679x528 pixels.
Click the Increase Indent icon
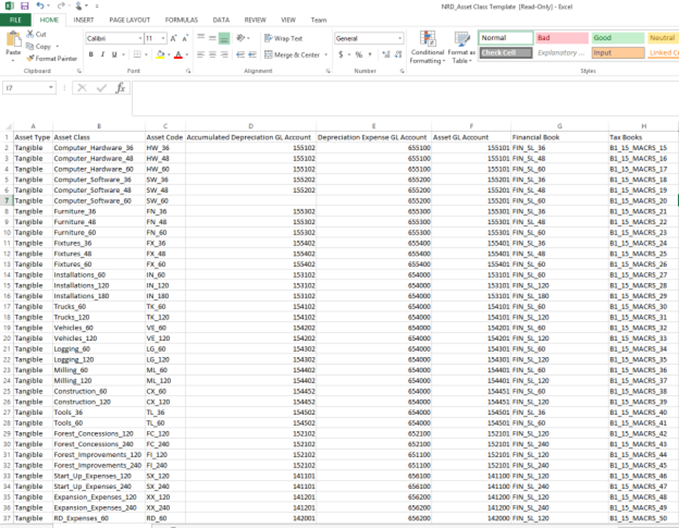tap(252, 55)
